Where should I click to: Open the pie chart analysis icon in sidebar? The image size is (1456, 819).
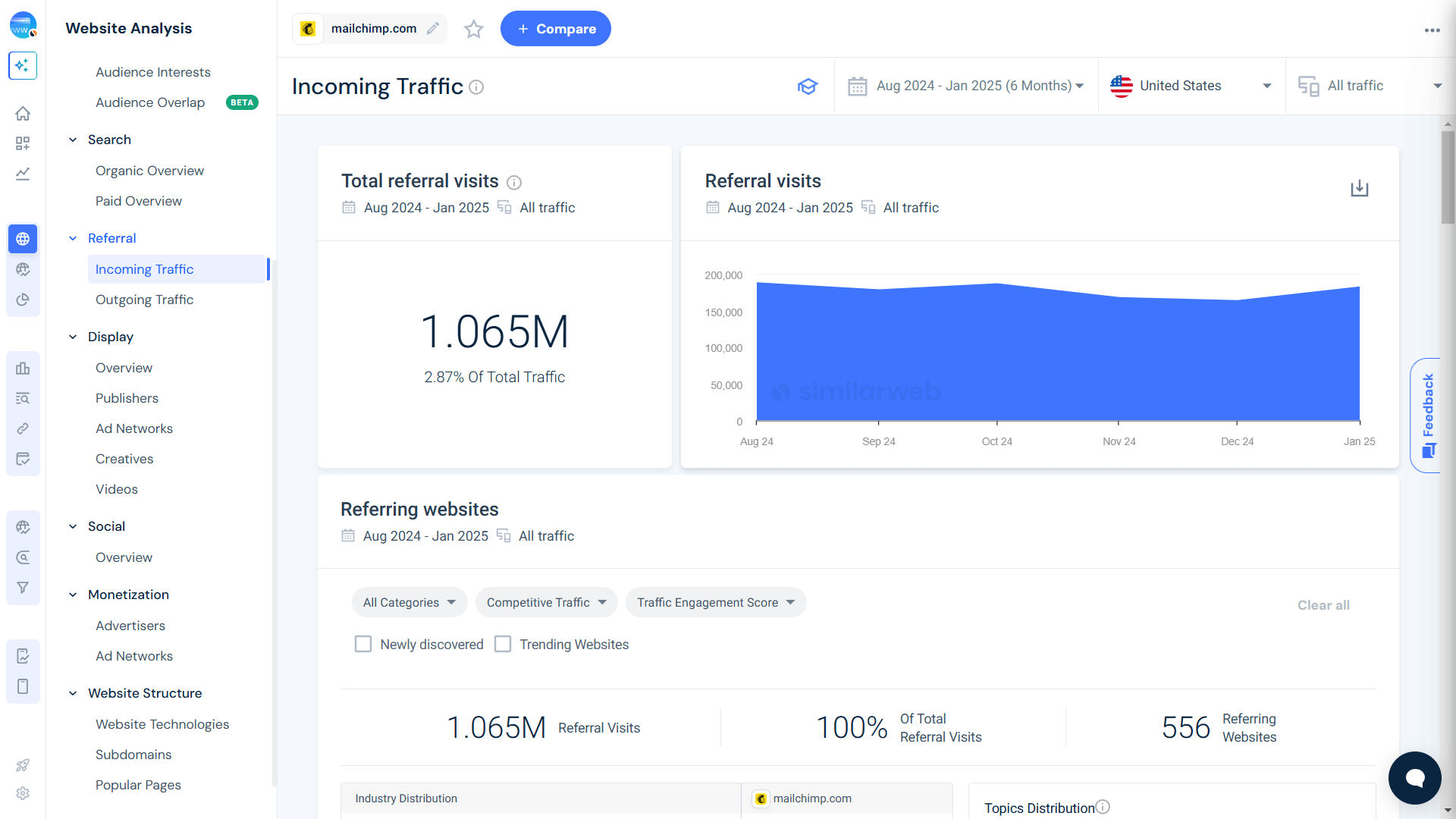(x=23, y=299)
